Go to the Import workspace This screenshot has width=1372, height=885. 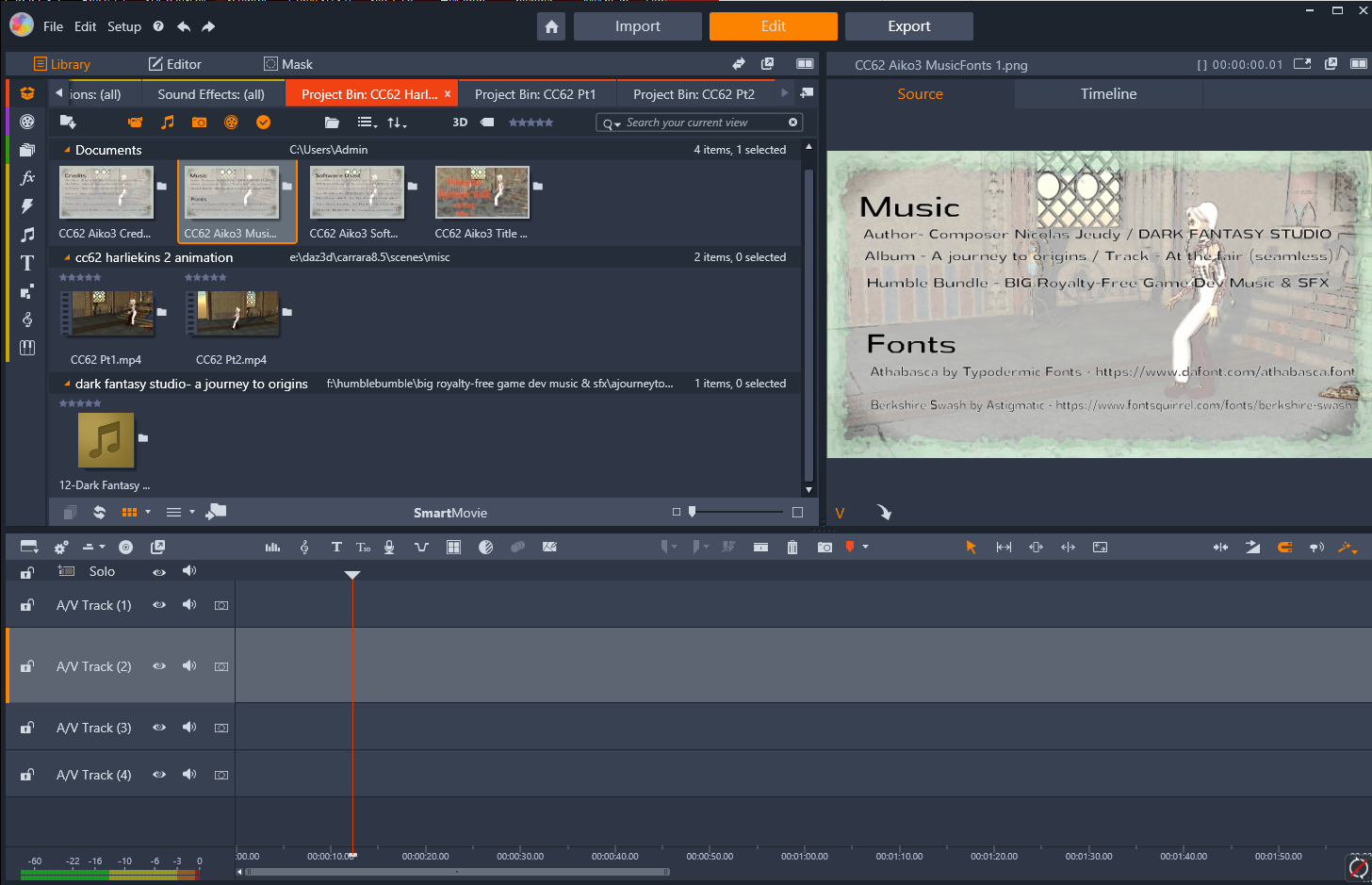click(638, 26)
